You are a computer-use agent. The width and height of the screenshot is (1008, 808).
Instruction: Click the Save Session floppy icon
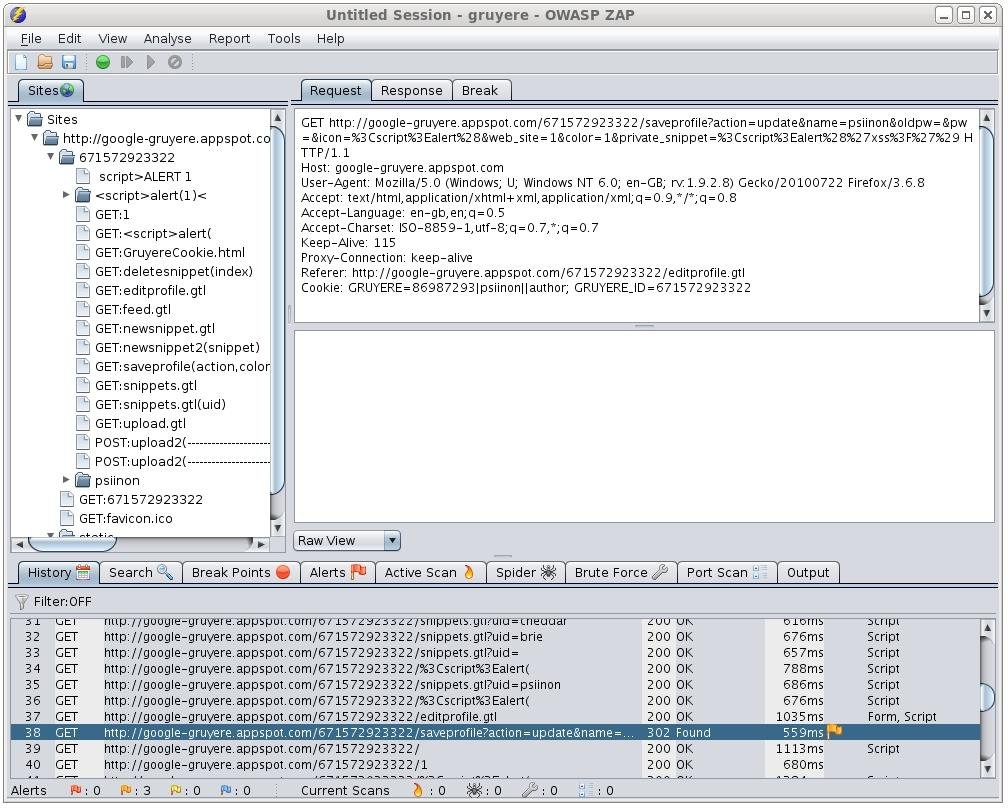pos(69,62)
